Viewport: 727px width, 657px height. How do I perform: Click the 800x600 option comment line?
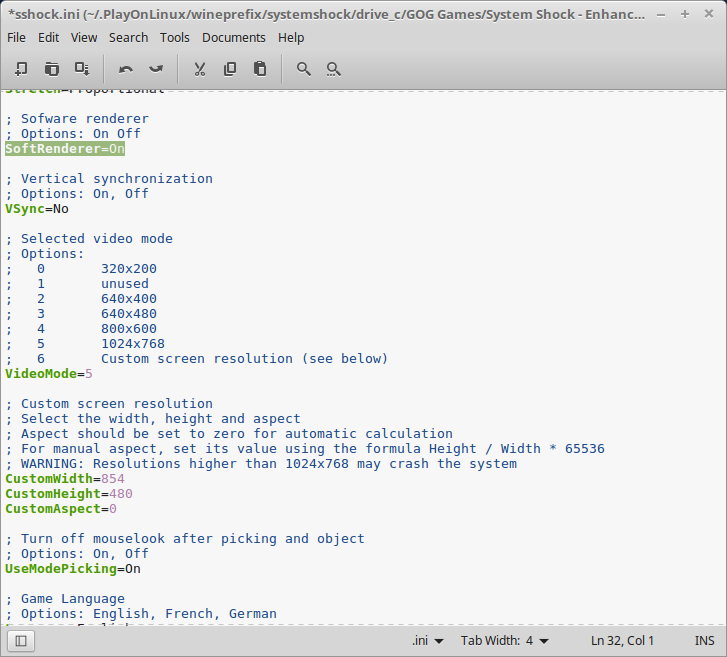point(81,329)
